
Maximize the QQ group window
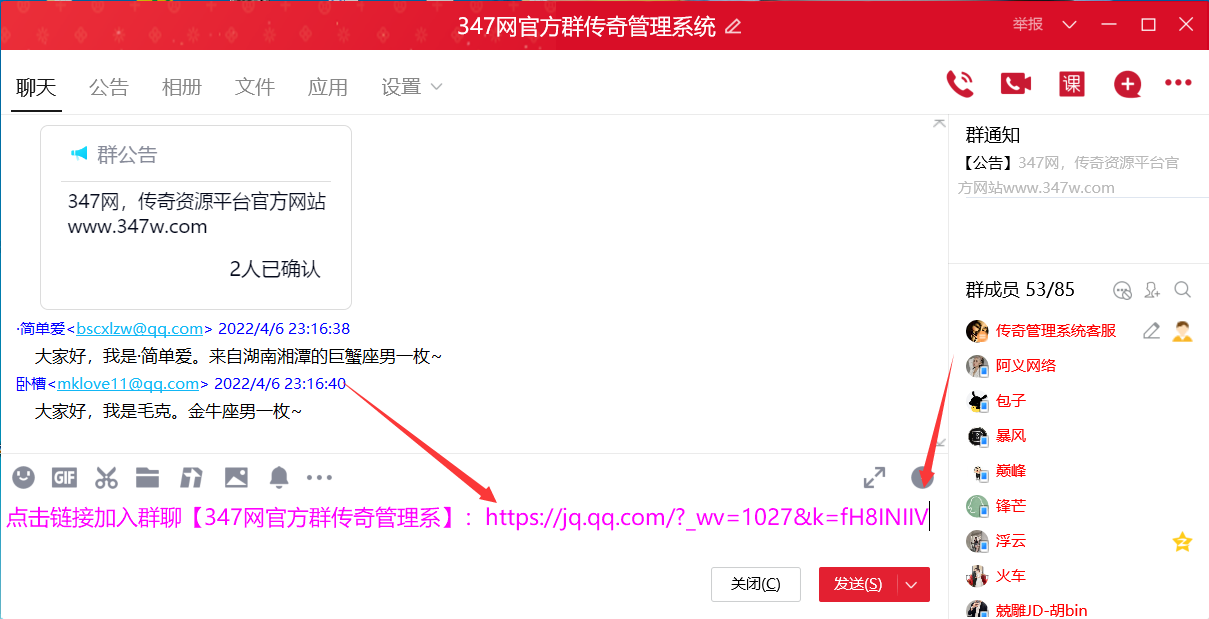(1149, 25)
